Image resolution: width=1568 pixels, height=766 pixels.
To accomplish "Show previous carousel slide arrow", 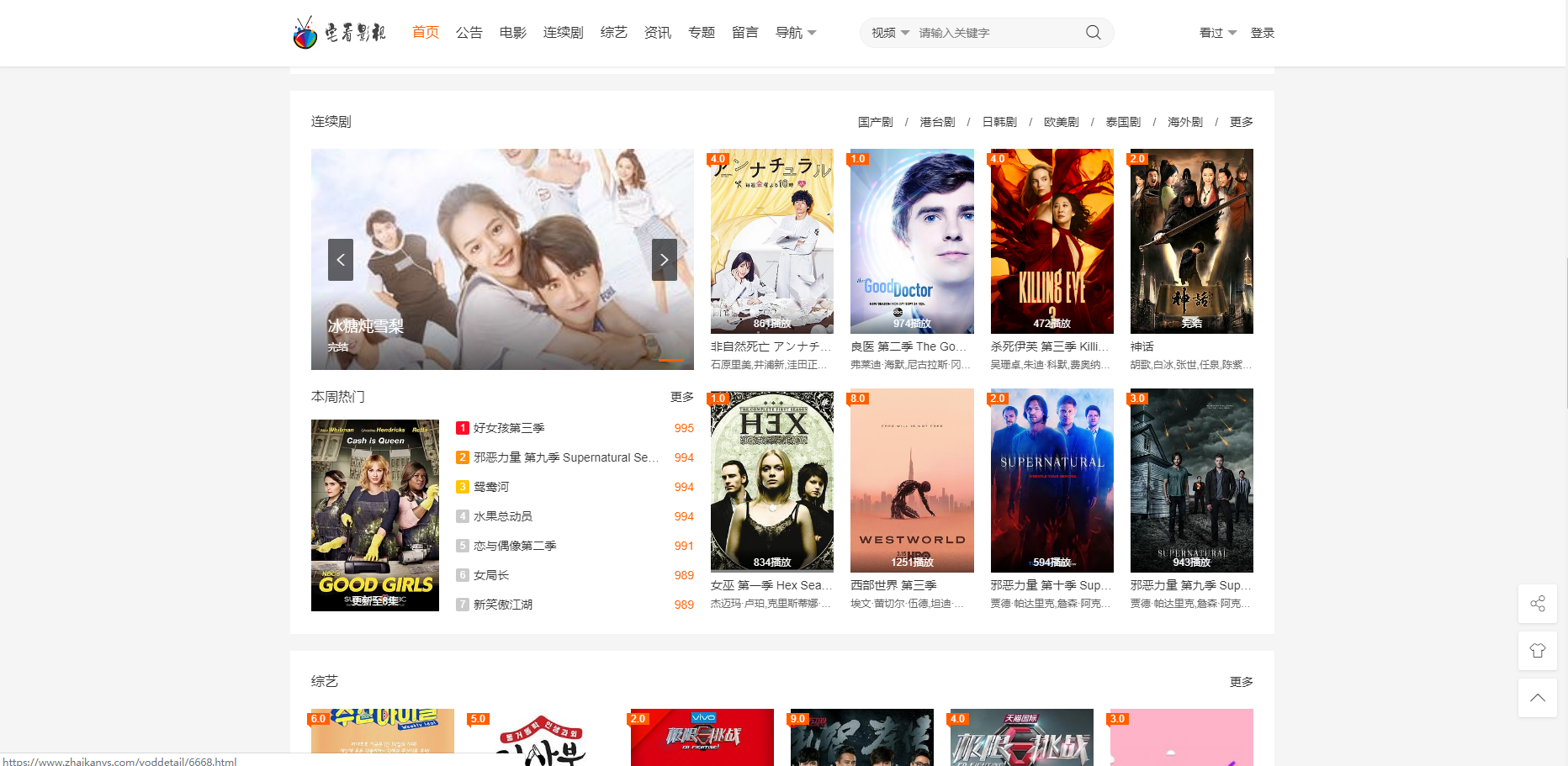I will pyautogui.click(x=341, y=260).
